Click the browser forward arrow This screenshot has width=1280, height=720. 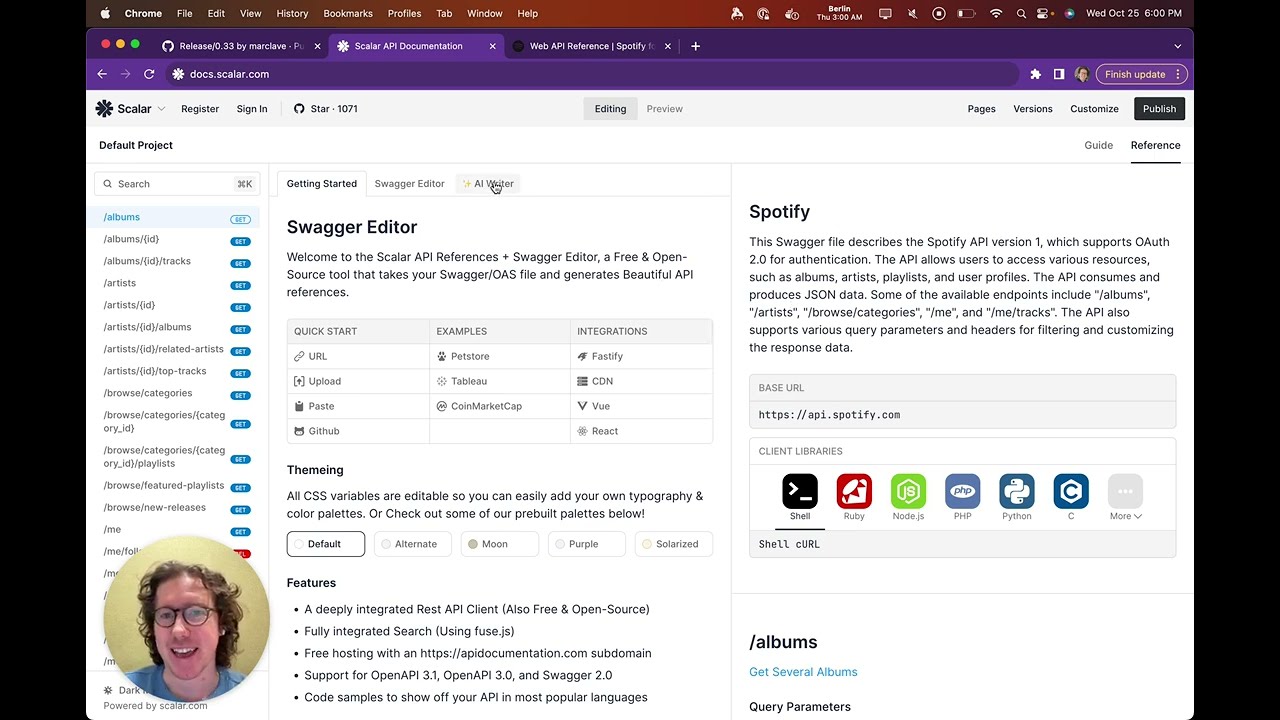pyautogui.click(x=125, y=74)
